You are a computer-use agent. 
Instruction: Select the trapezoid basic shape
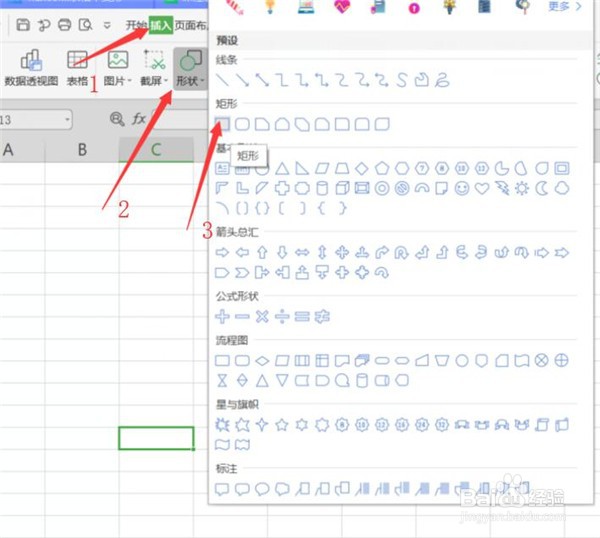pyautogui.click(x=342, y=168)
